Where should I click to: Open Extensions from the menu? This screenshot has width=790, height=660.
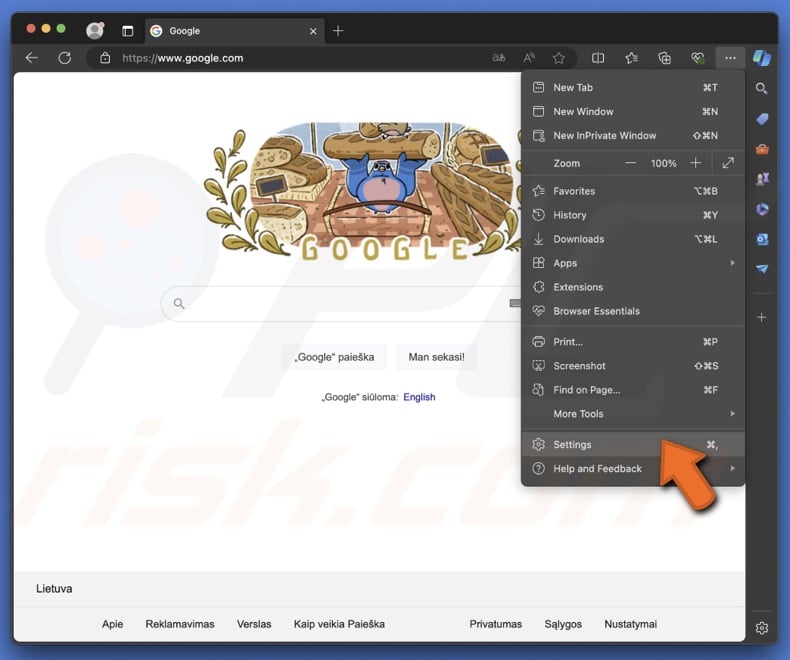[x=632, y=287]
